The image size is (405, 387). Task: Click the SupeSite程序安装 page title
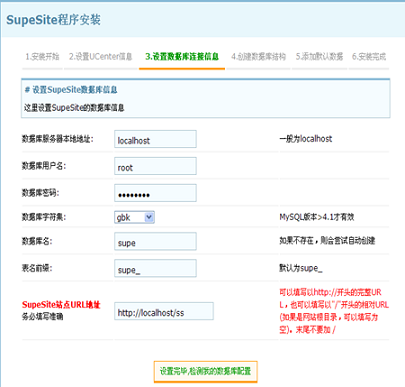[x=53, y=20]
